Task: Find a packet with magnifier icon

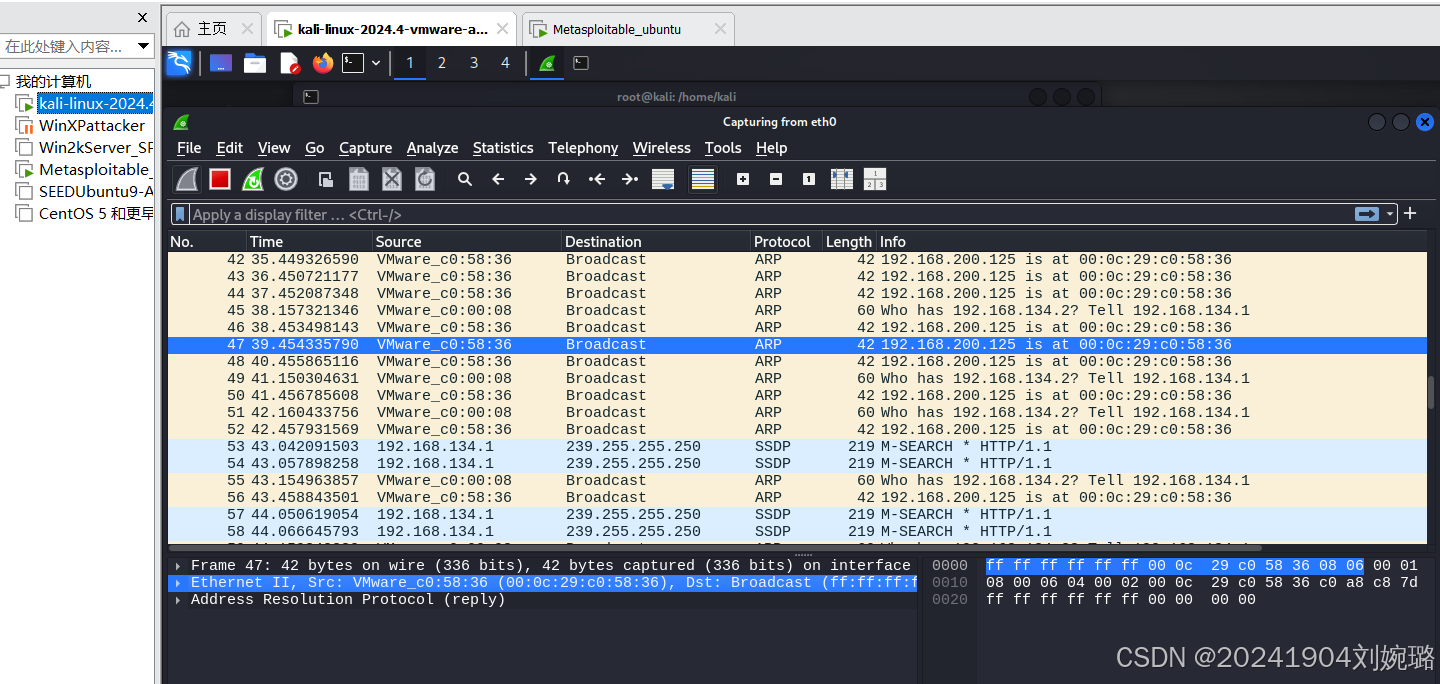Action: point(465,179)
